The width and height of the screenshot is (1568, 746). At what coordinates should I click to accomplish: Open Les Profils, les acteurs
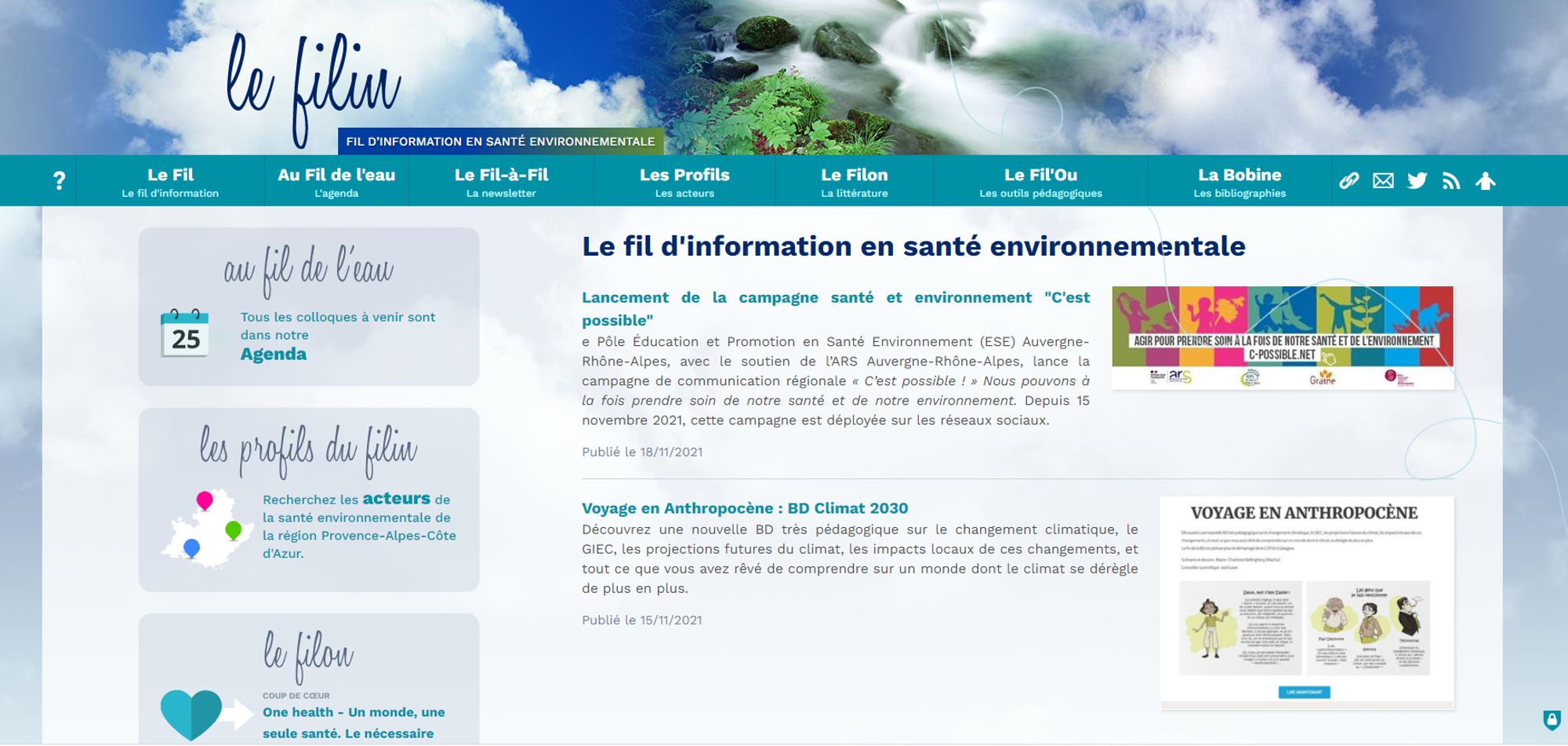coord(684,180)
